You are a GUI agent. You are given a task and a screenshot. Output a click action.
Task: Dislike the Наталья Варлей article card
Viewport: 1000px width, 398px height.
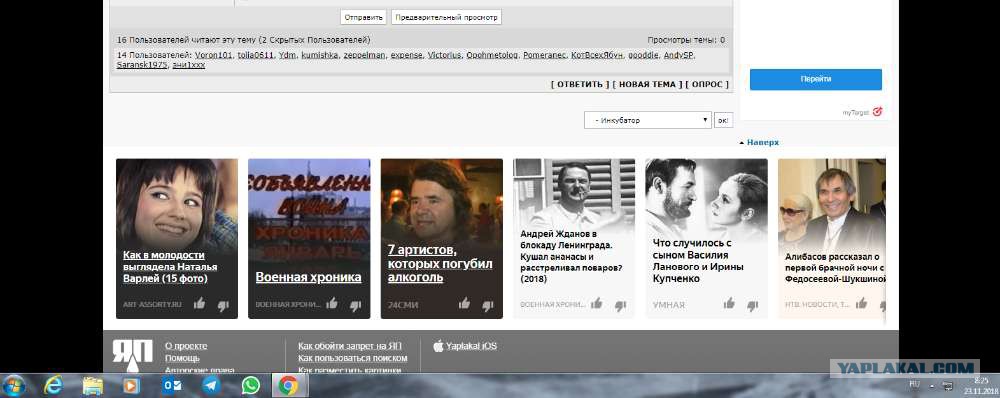pos(223,306)
